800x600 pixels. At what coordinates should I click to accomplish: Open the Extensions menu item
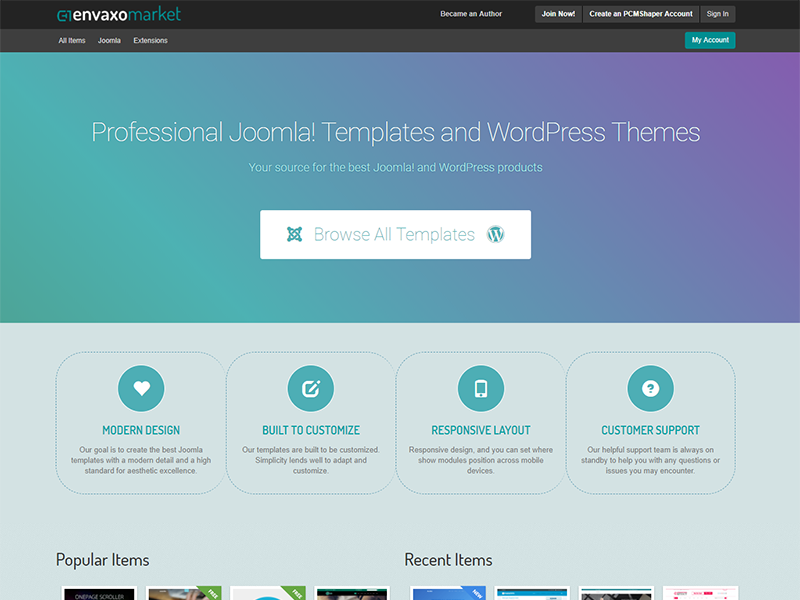tap(151, 40)
